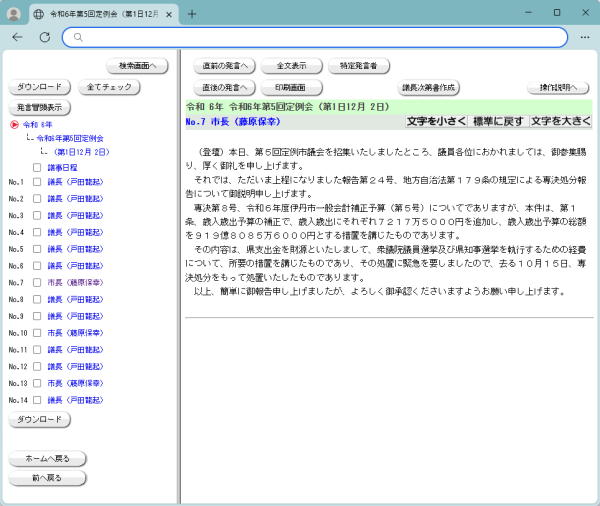The width and height of the screenshot is (600, 506).
Task: Click the red arrow icon next to 令和 6年
Action: pos(14,124)
